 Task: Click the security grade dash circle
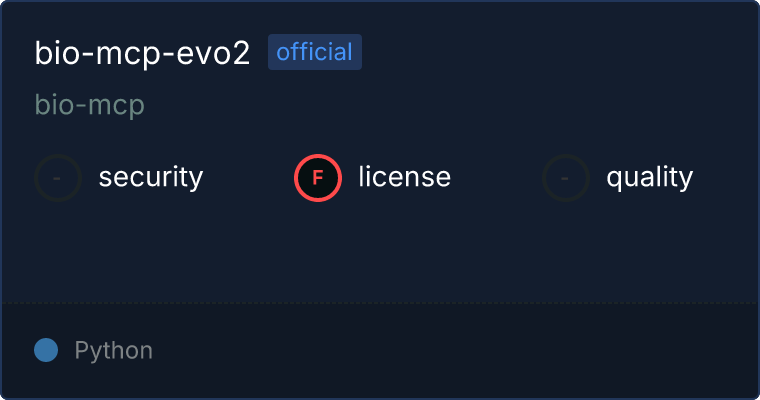[58, 178]
